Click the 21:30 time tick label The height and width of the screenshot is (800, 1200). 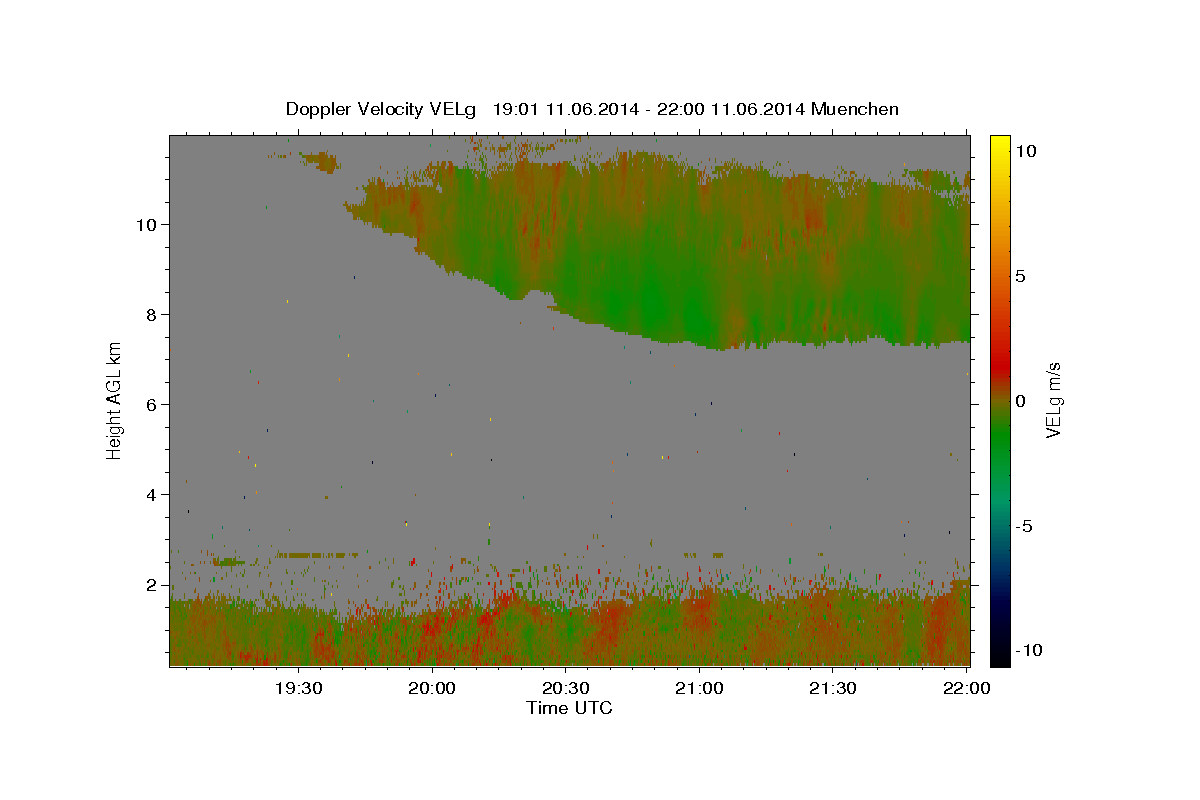(832, 688)
